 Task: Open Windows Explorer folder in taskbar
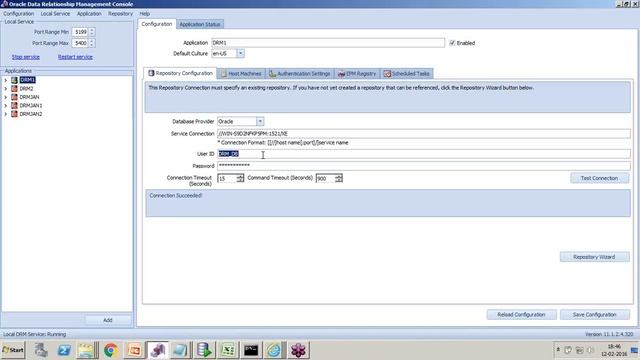(87, 350)
